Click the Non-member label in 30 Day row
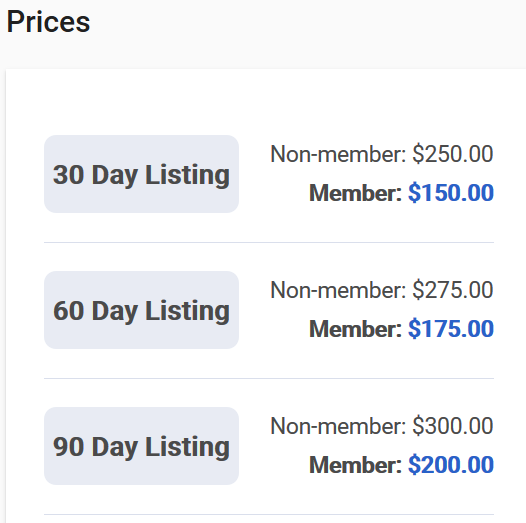 tap(338, 154)
